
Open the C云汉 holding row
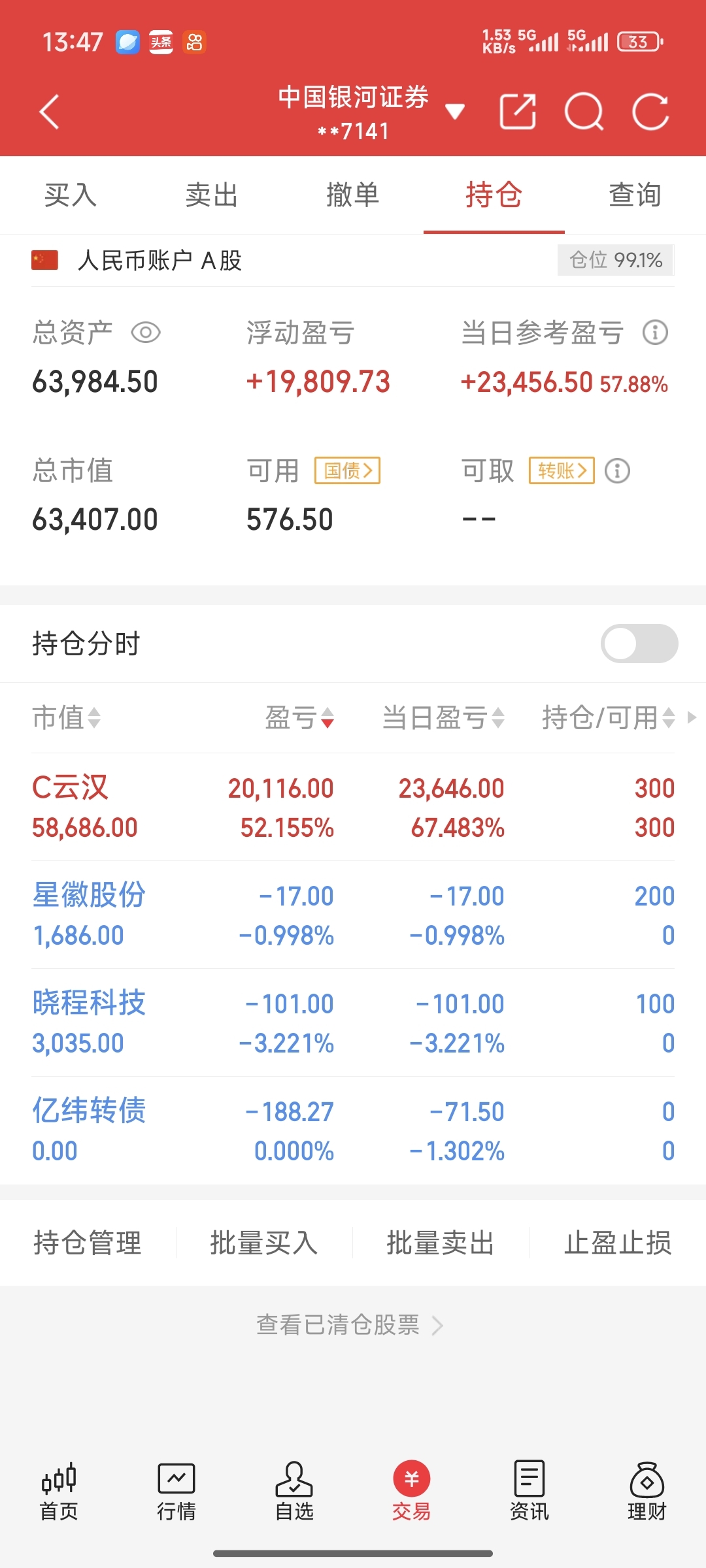tap(353, 808)
